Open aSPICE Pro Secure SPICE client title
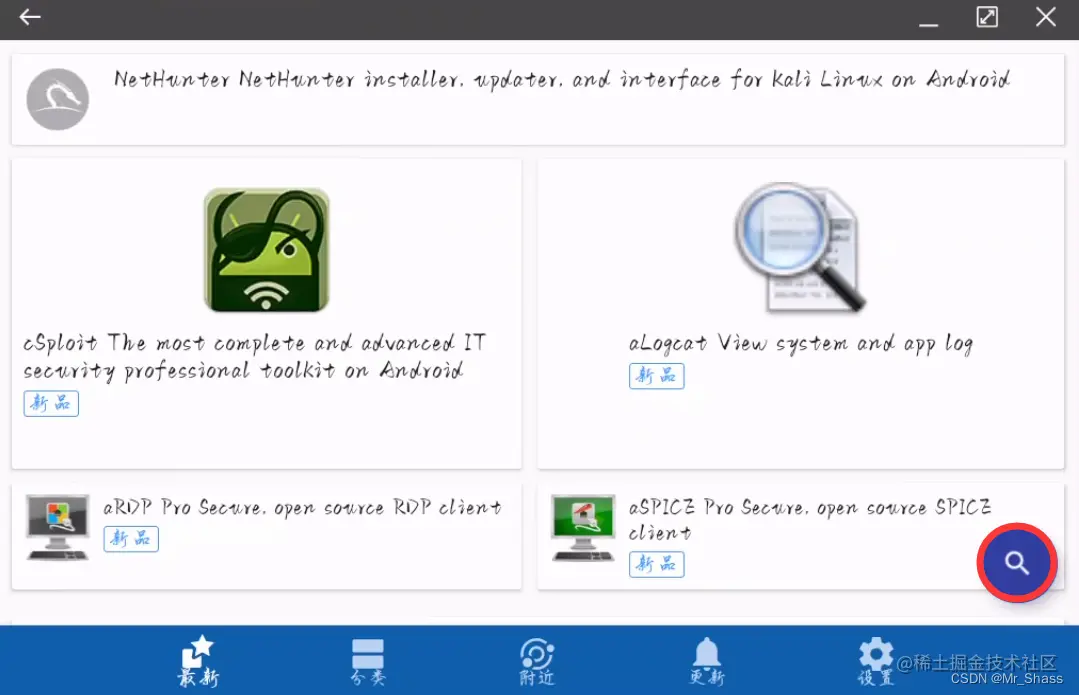The width and height of the screenshot is (1079, 695). (x=810, y=520)
